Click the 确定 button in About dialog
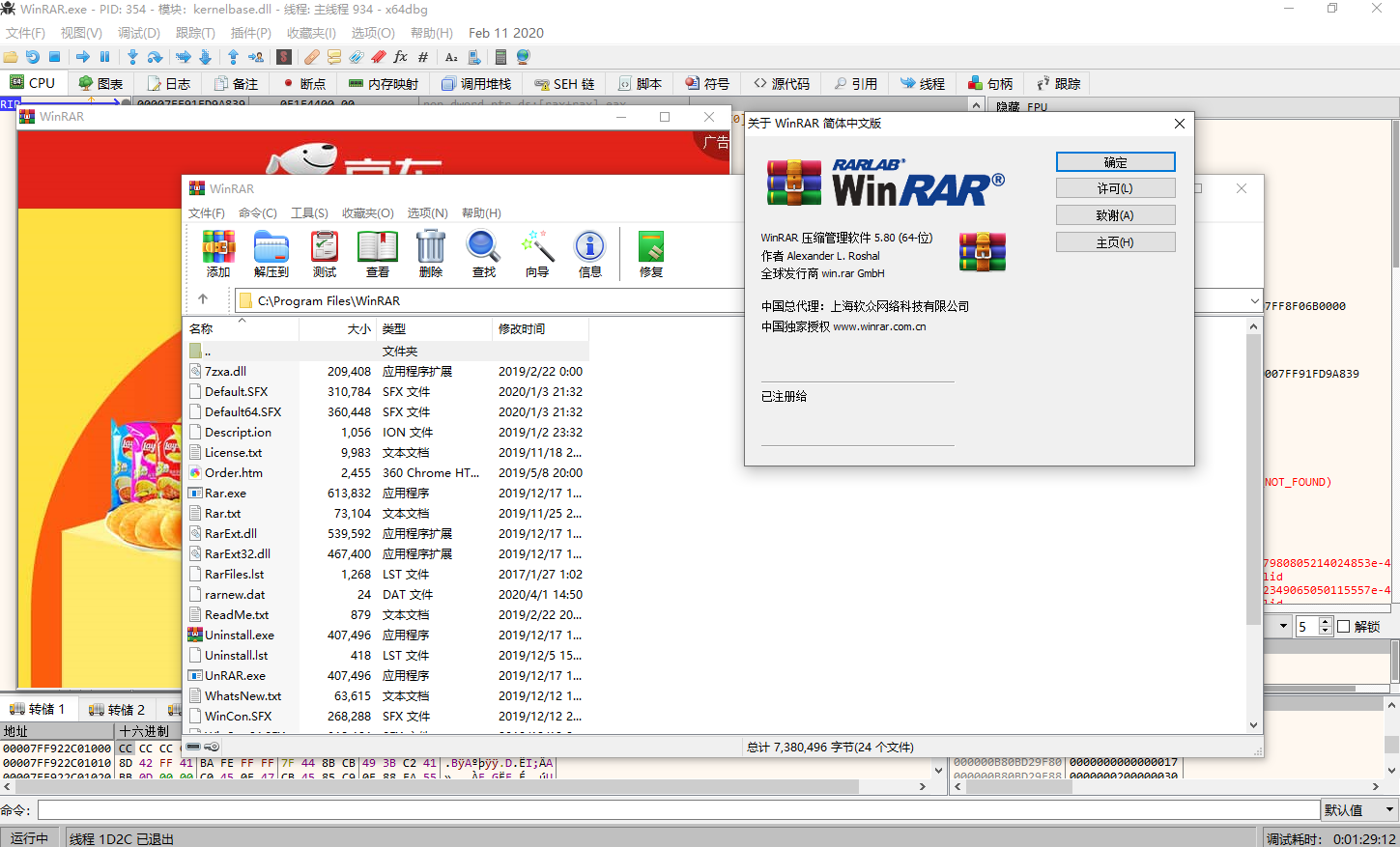The height and width of the screenshot is (847, 1400). pyautogui.click(x=1115, y=162)
